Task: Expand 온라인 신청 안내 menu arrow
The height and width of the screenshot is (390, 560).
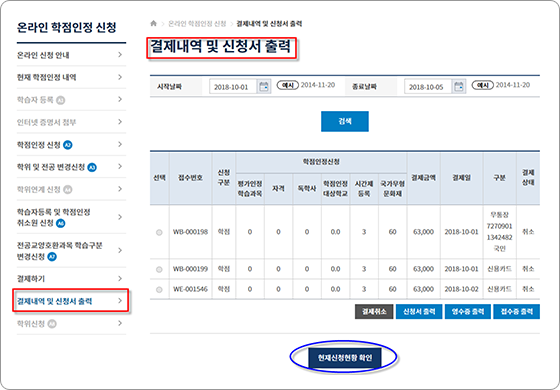Action: click(120, 55)
